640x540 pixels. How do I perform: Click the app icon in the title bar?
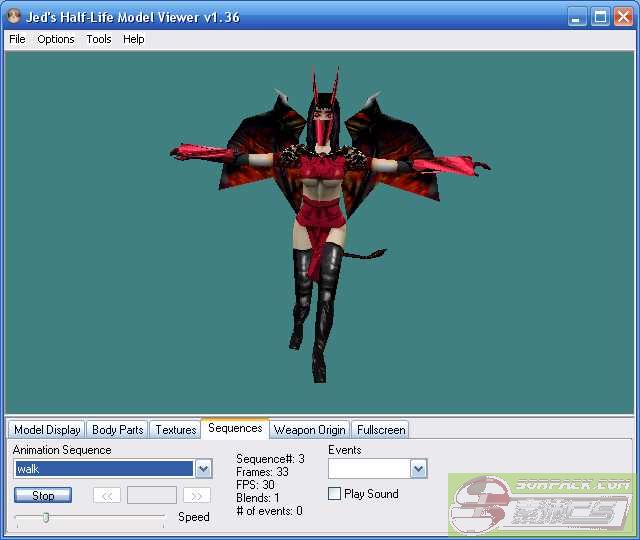(x=14, y=17)
